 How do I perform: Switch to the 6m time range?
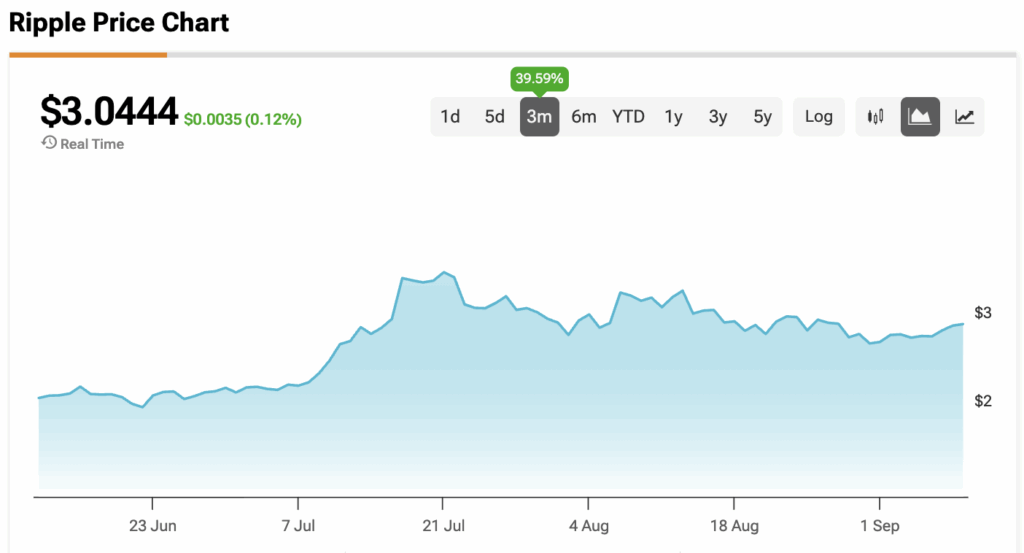(584, 117)
